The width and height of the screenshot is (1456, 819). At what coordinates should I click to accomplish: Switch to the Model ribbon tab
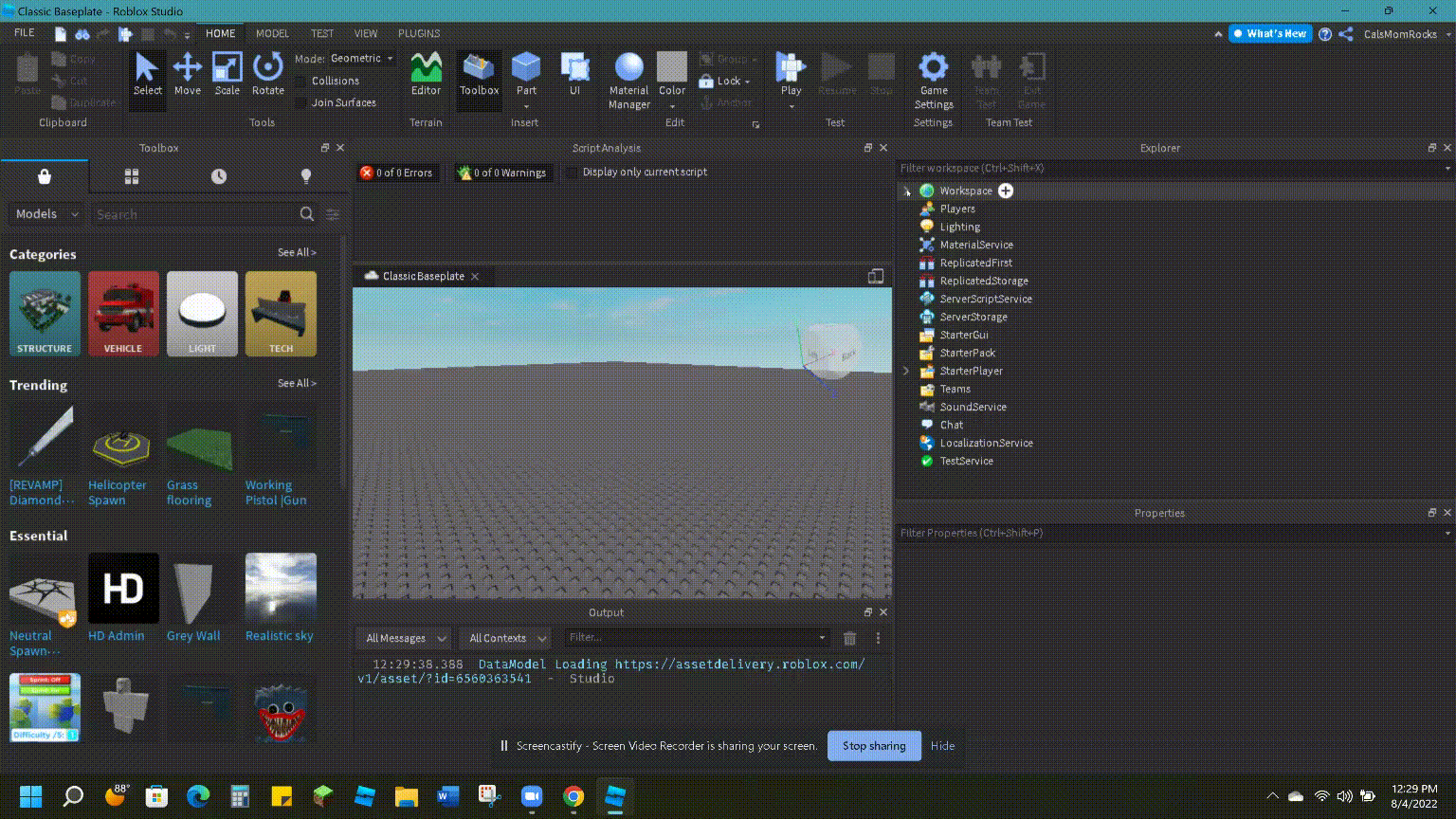click(x=272, y=33)
